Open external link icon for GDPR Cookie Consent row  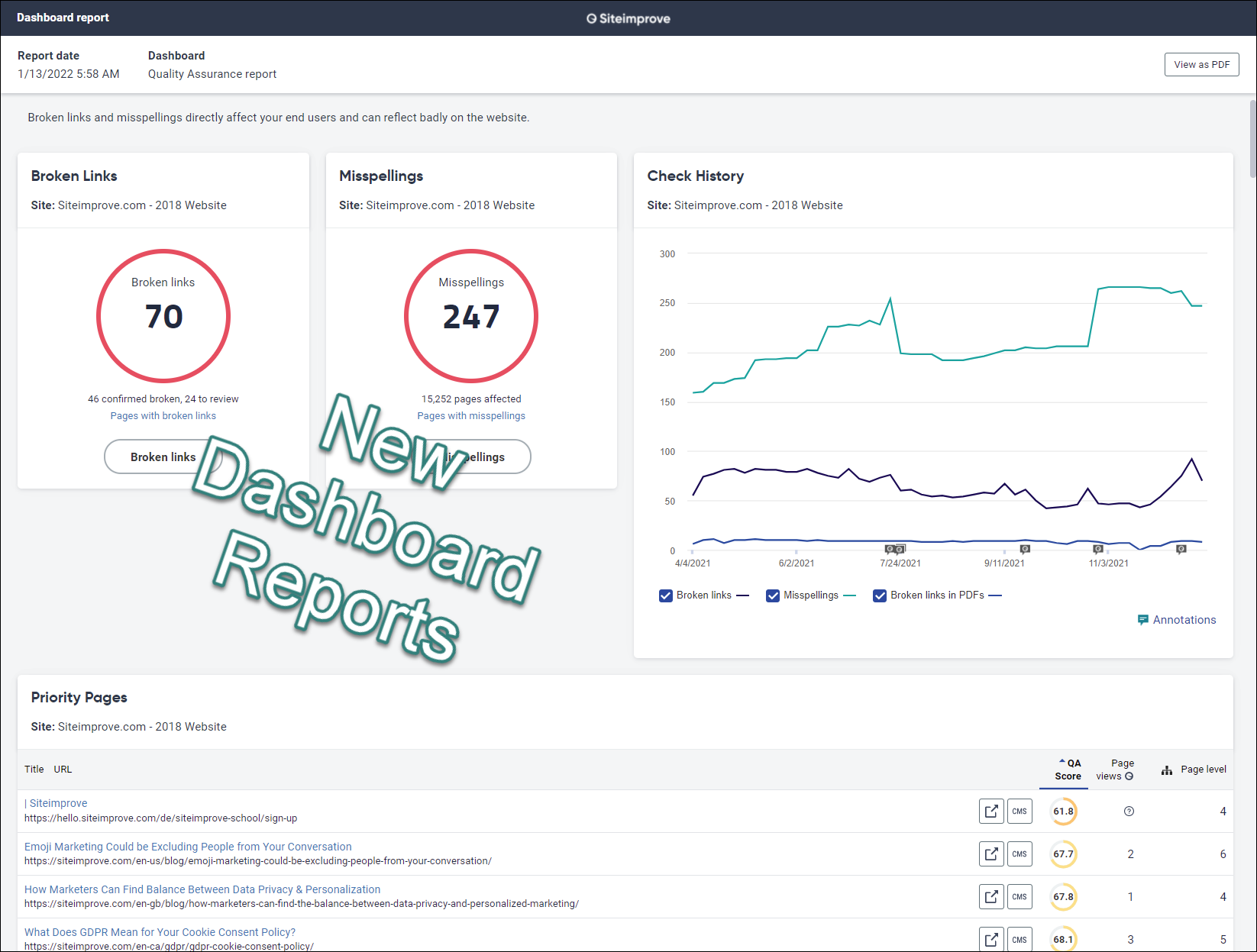[991, 939]
